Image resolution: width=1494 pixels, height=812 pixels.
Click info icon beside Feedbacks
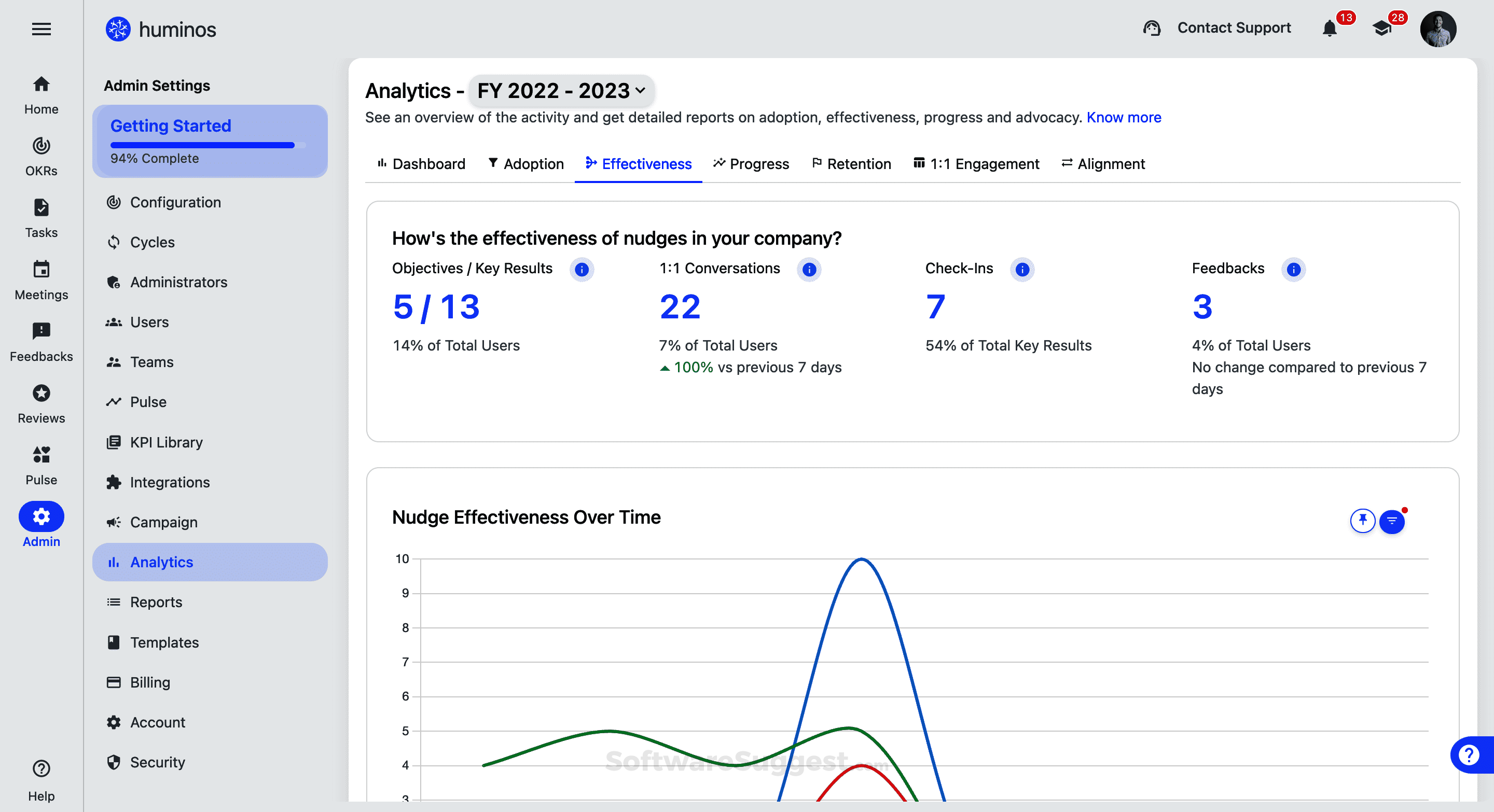click(x=1293, y=270)
